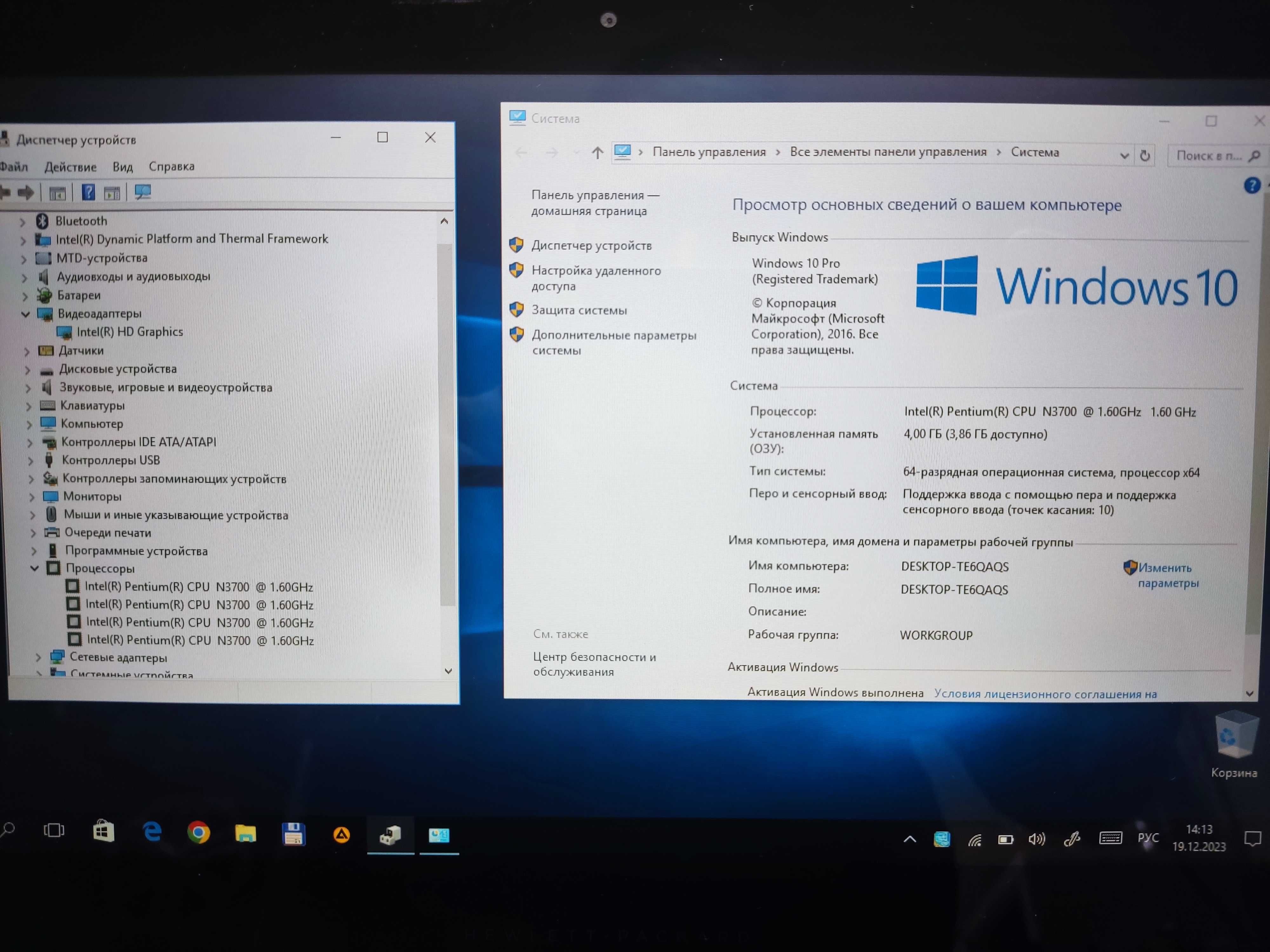This screenshot has width=1270, height=952.
Task: Open the Файл menu
Action: 14,167
